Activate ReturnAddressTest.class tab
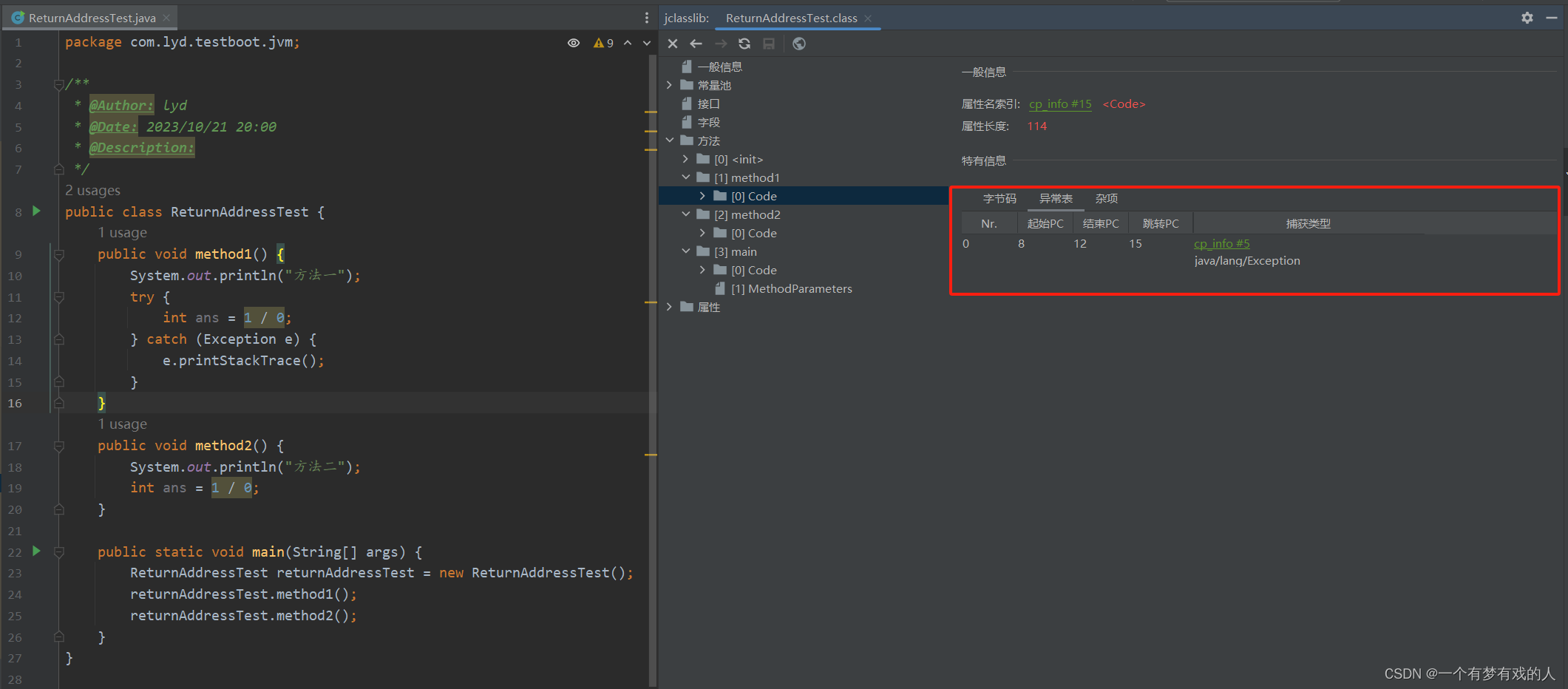1568x689 pixels. tap(791, 18)
